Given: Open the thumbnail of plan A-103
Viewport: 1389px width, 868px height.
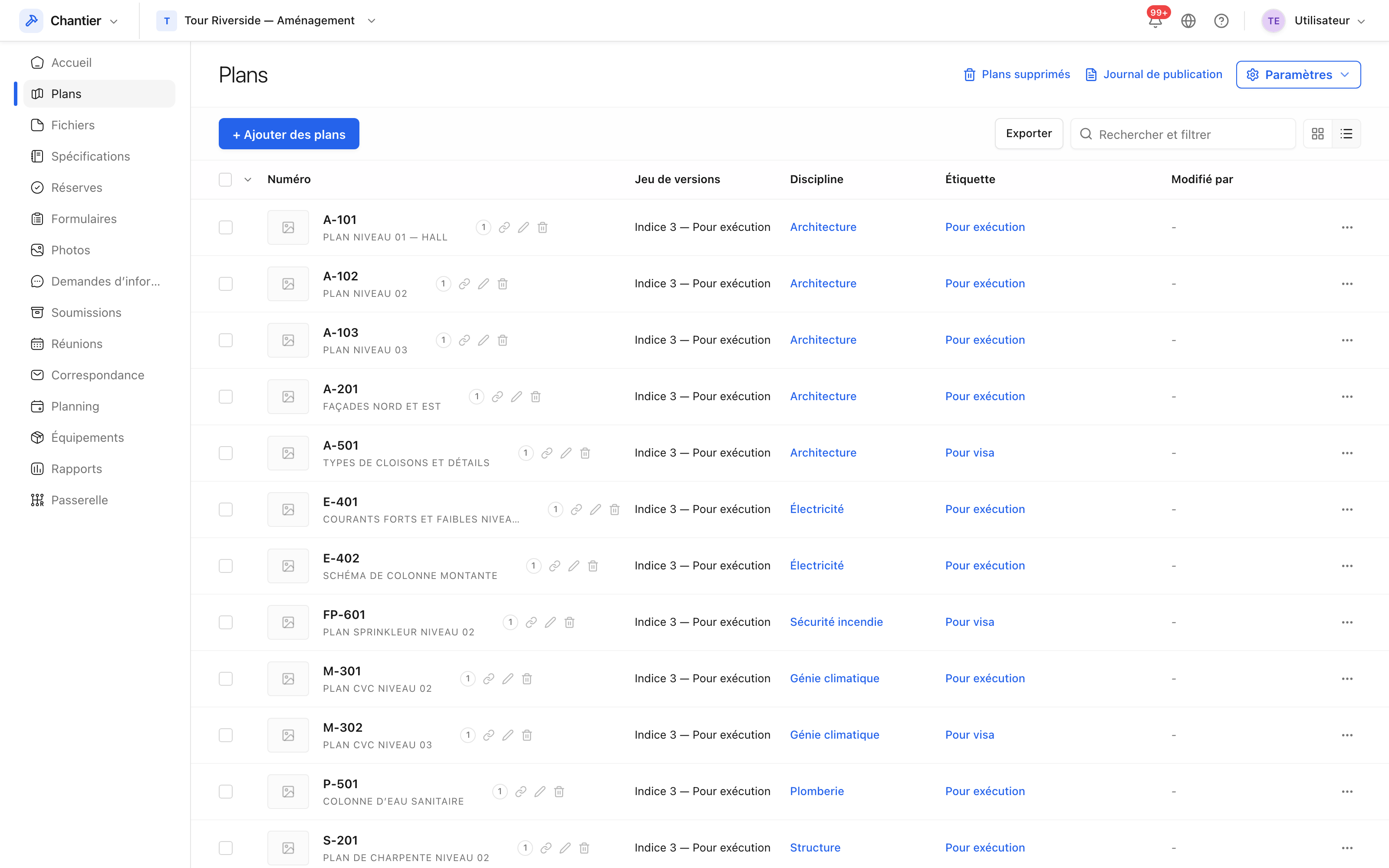Looking at the screenshot, I should coord(288,340).
